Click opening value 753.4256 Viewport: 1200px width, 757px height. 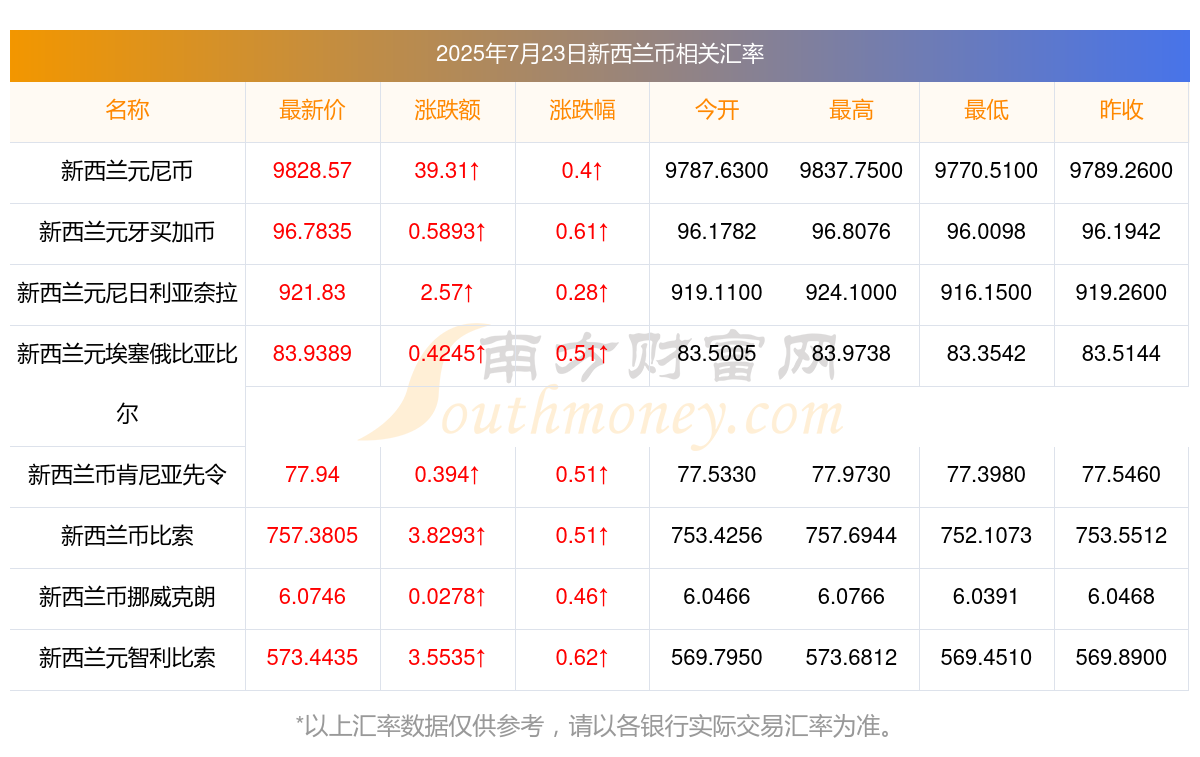click(716, 536)
